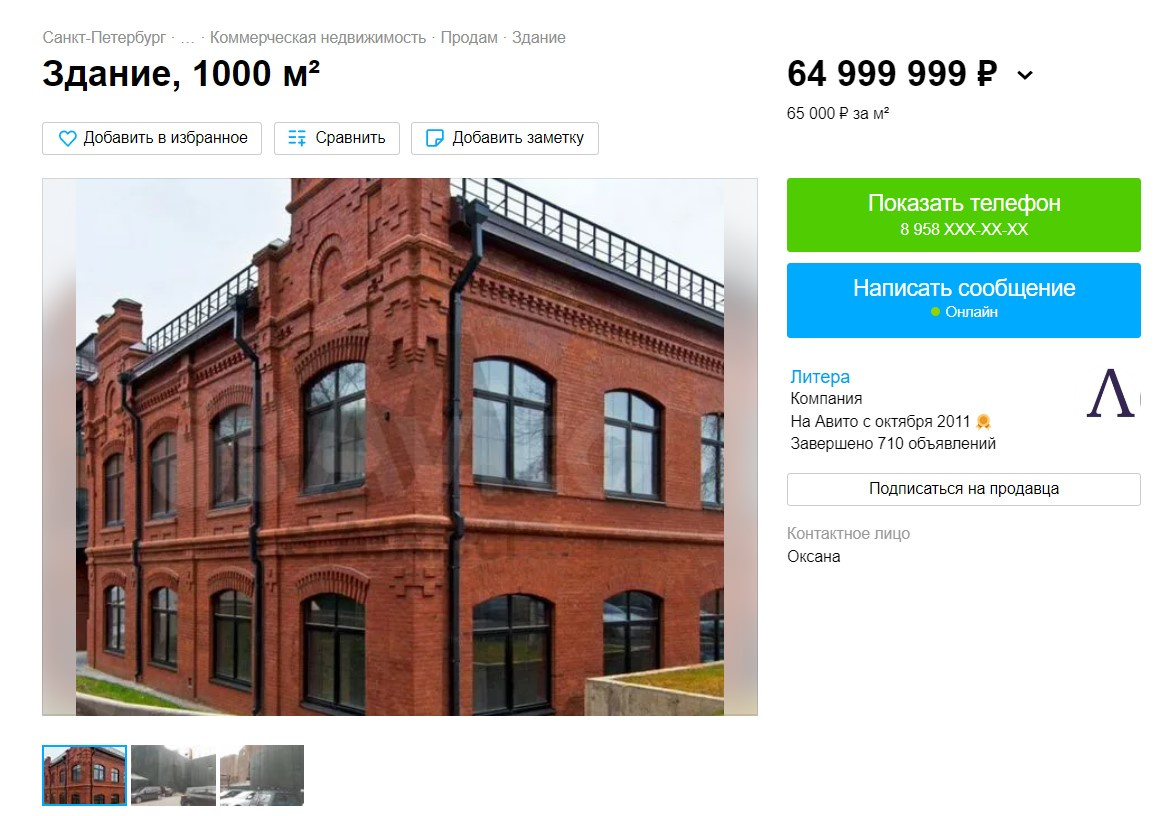Click the Литера company logo
The image size is (1176, 816).
(x=1113, y=394)
